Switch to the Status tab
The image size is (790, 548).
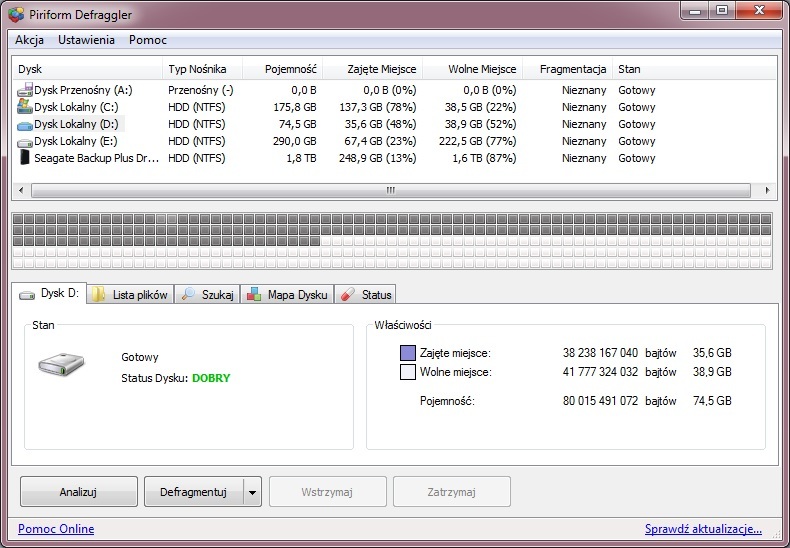[x=365, y=295]
